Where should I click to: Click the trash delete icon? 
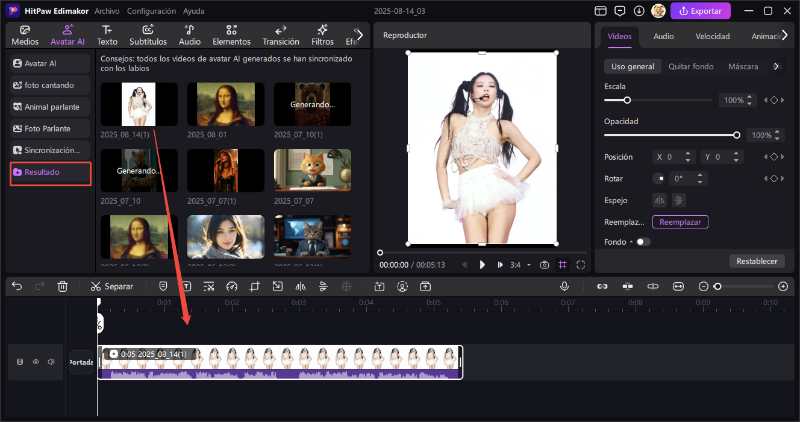pos(62,287)
